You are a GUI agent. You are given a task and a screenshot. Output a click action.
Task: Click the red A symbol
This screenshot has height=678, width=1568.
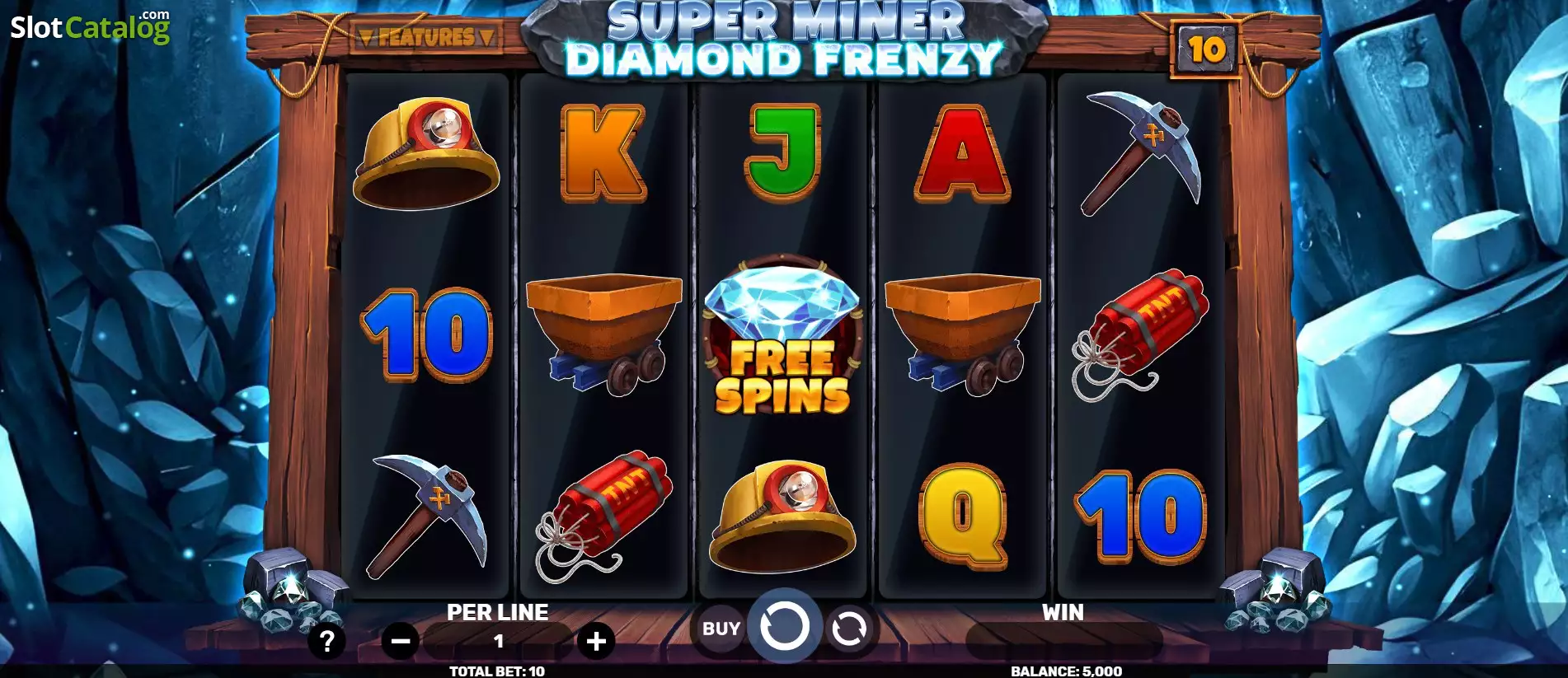(962, 153)
